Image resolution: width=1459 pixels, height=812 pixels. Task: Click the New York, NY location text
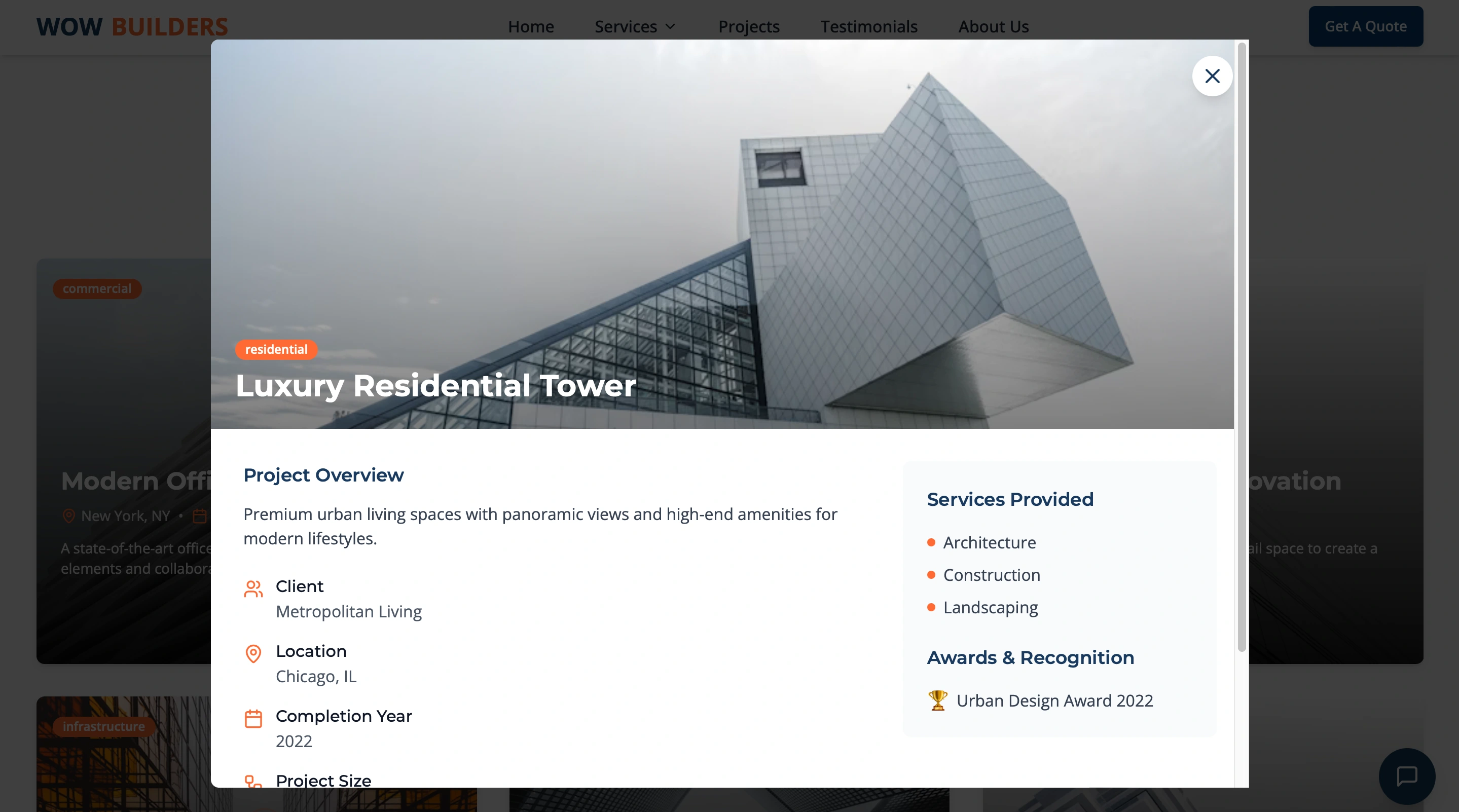[x=126, y=516]
